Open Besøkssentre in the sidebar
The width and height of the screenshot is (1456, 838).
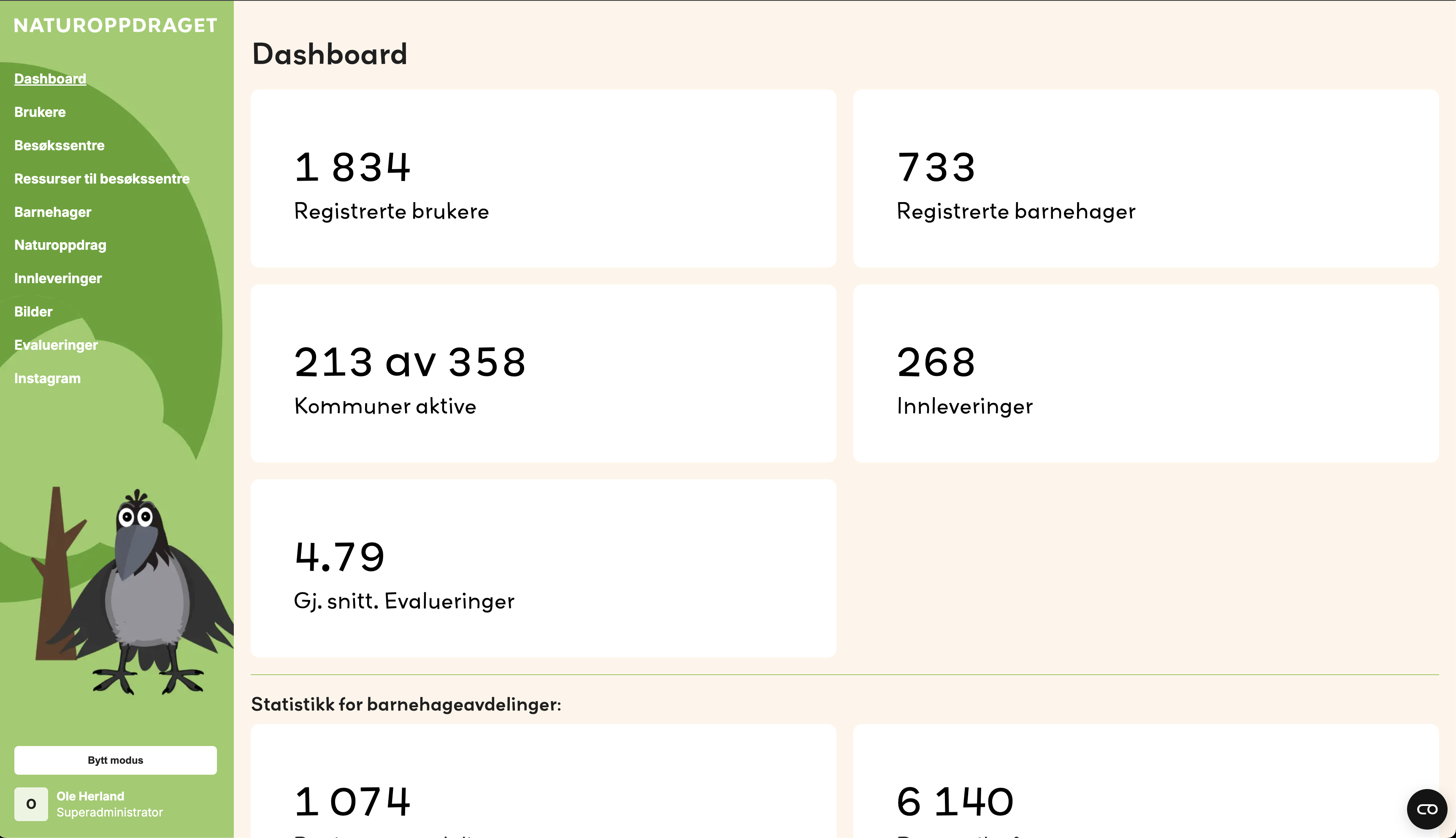59,146
